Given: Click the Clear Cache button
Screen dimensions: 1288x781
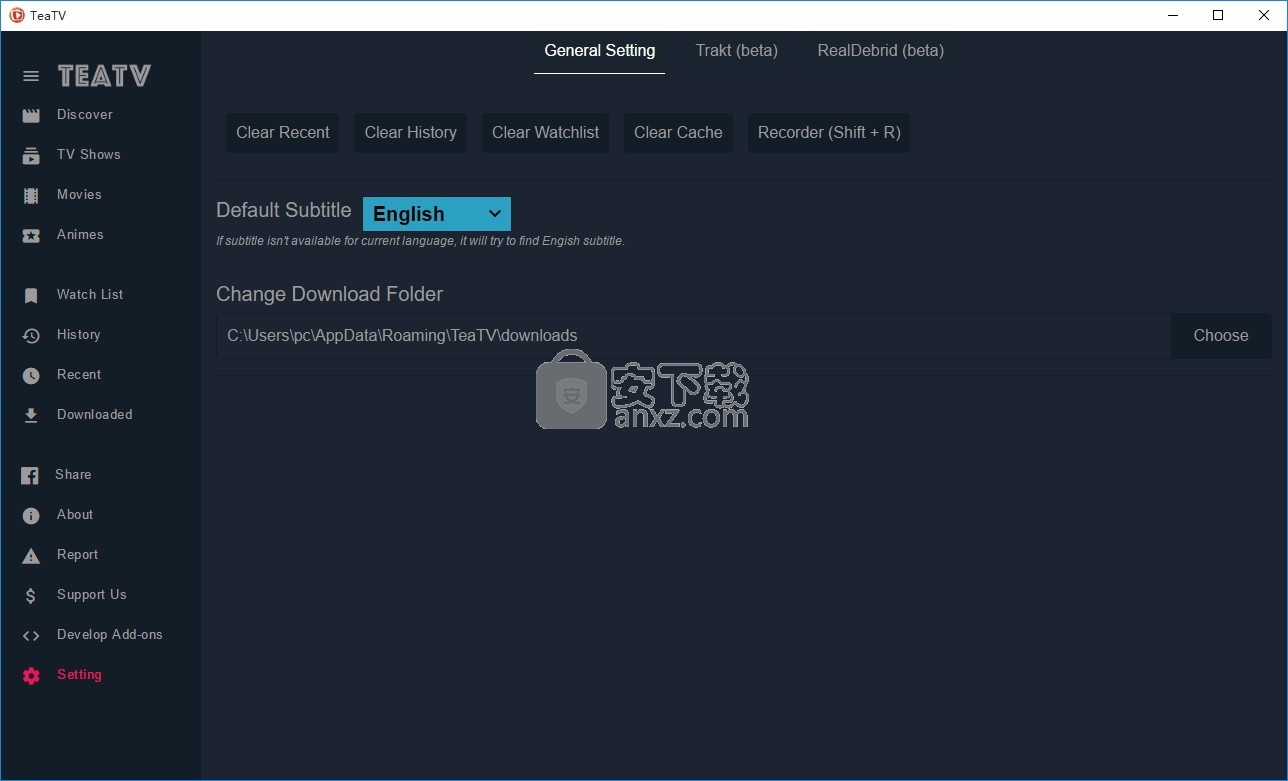Looking at the screenshot, I should 678,133.
